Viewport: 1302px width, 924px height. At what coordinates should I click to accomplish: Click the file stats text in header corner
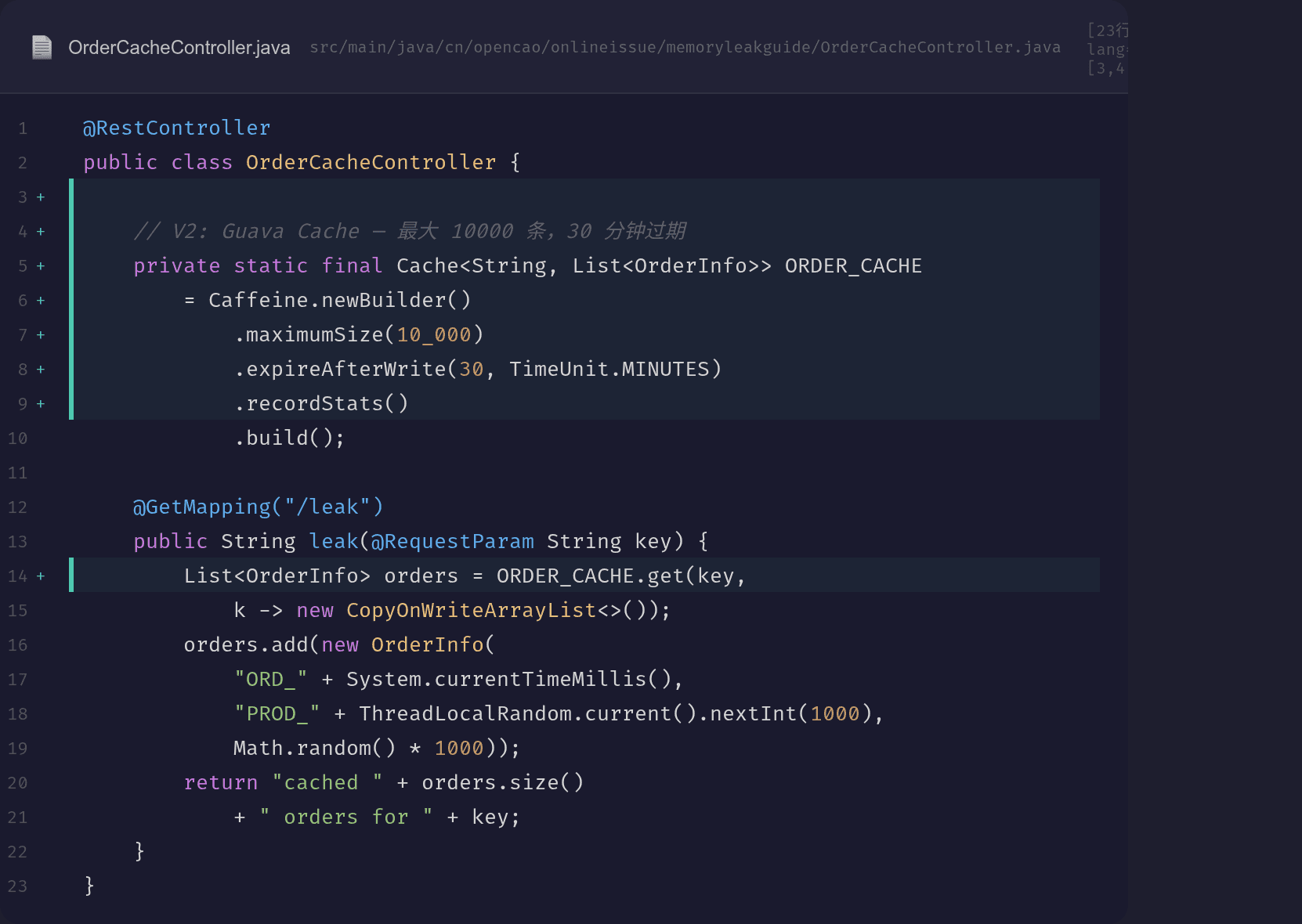[1108, 49]
